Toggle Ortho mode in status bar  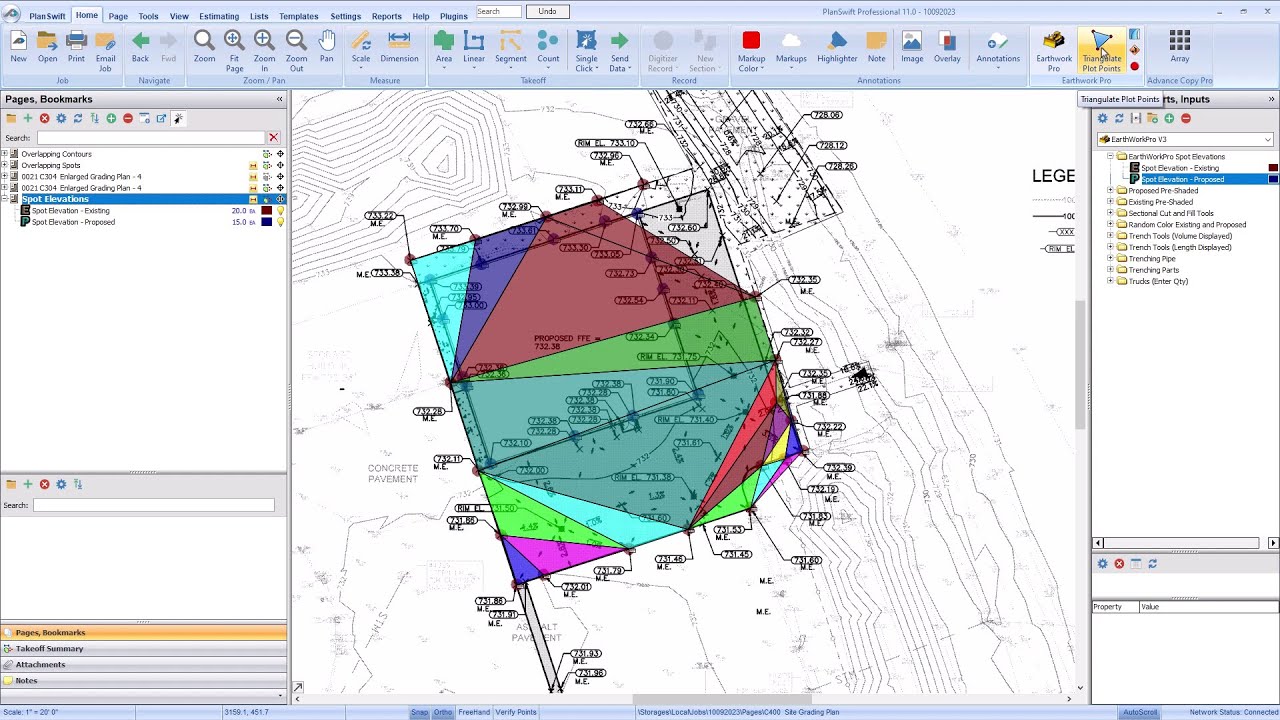click(443, 712)
